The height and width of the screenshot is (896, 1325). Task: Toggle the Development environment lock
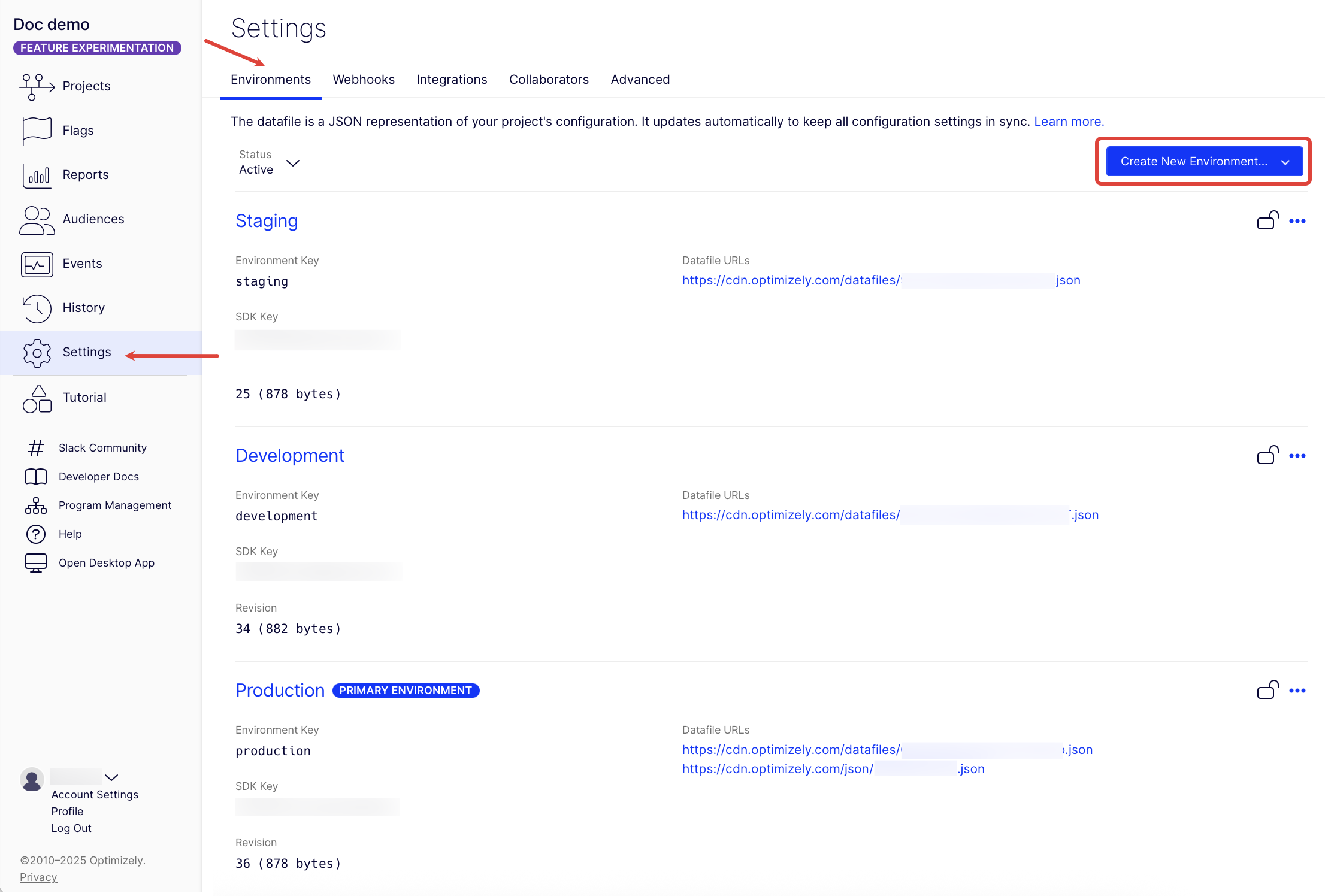click(1267, 455)
